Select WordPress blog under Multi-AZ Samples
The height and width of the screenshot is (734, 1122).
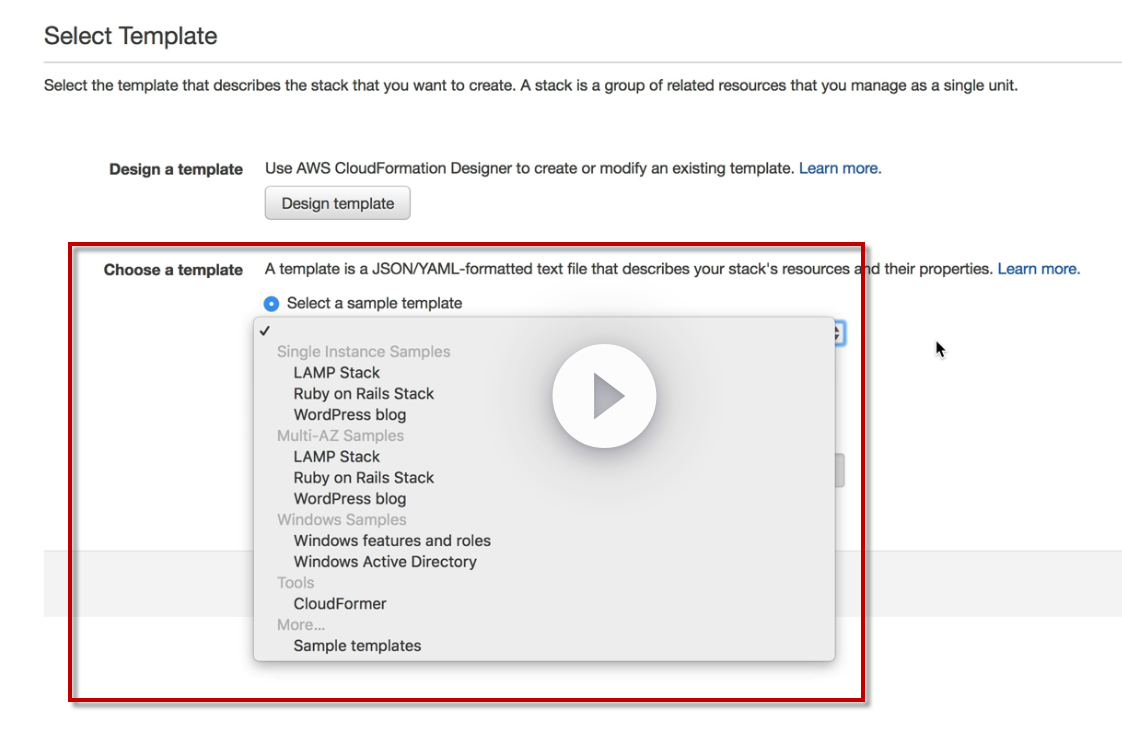349,498
